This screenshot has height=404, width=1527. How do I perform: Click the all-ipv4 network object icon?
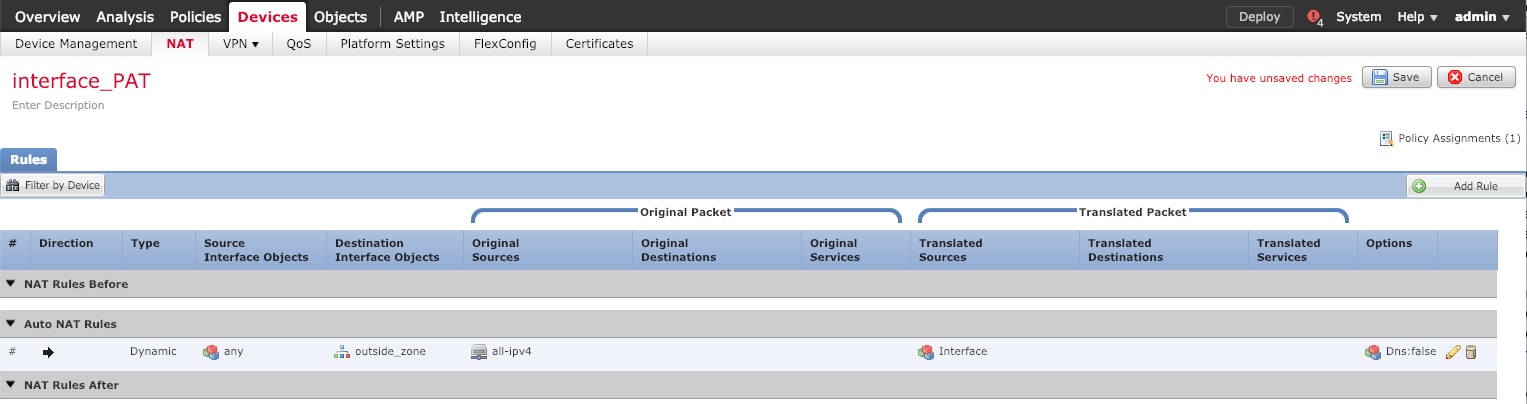[x=479, y=352]
